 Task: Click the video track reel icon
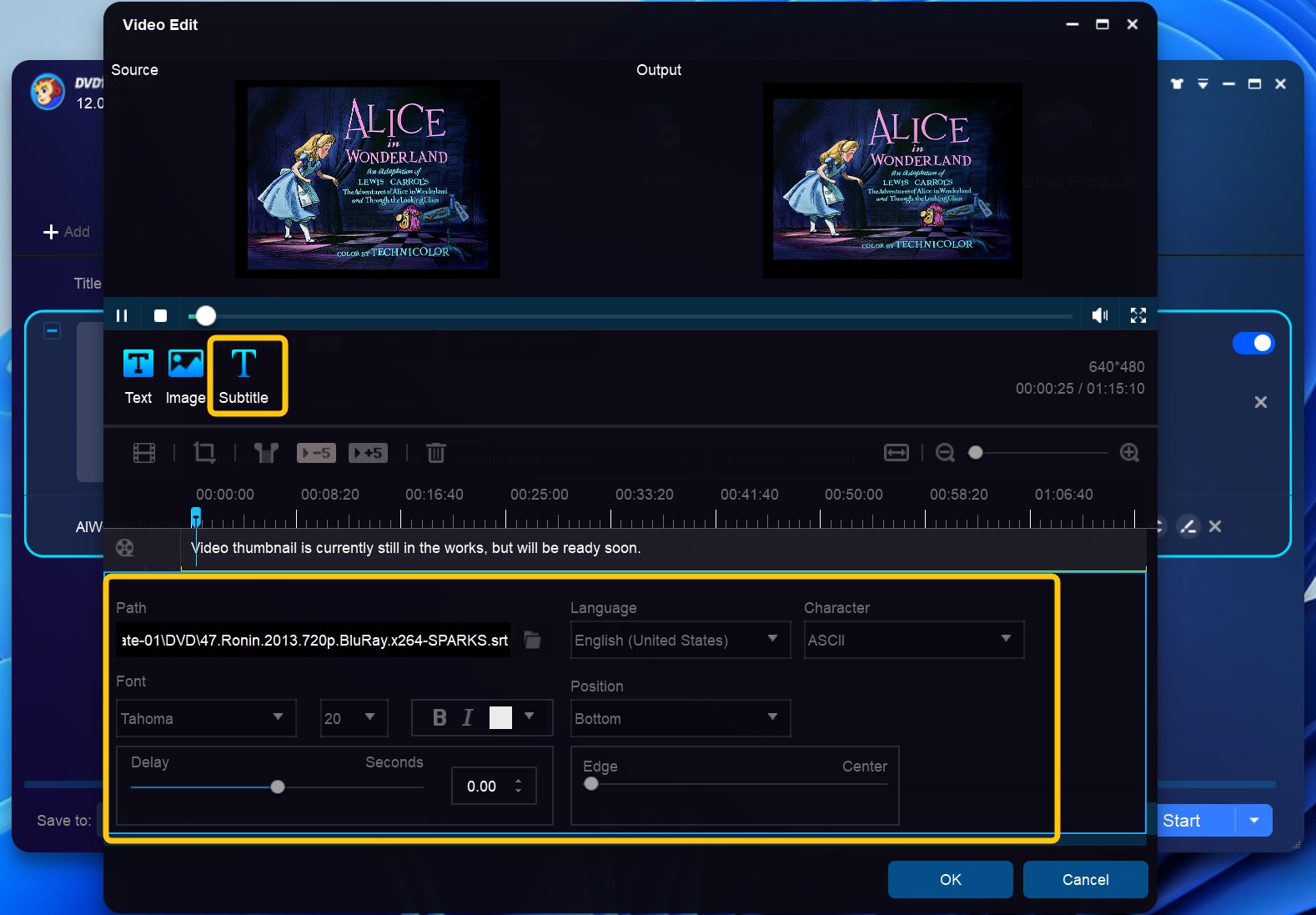[124, 547]
